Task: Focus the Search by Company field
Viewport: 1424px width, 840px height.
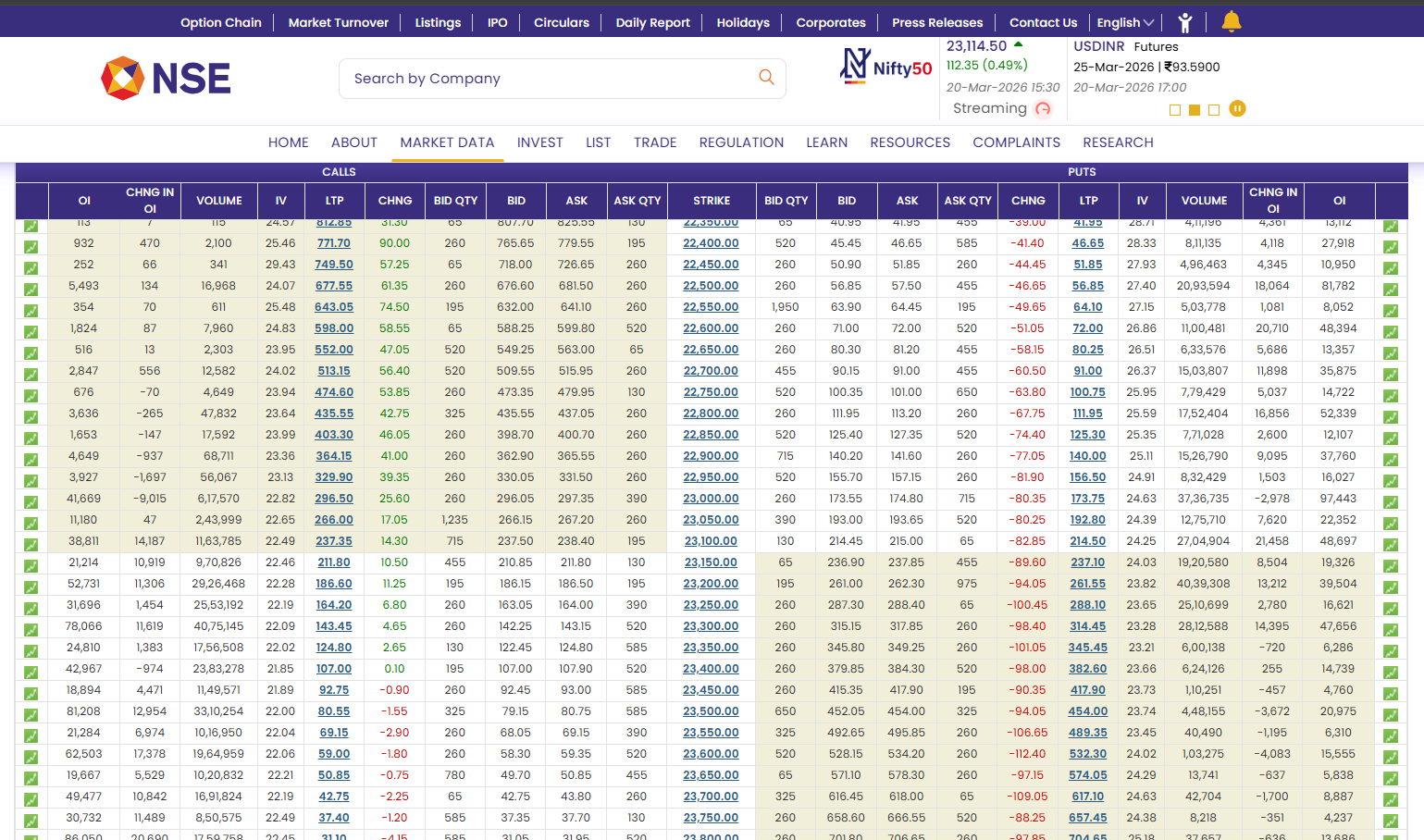Action: click(x=546, y=79)
